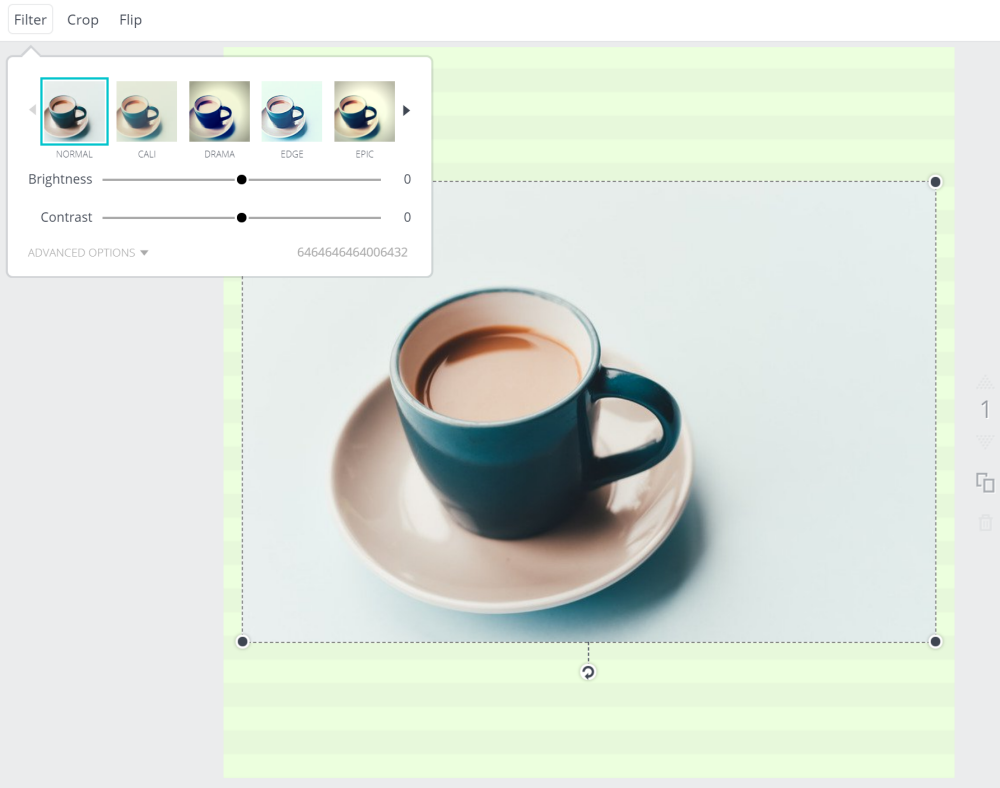Click the Brightness slider handle
This screenshot has width=1000, height=788.
(242, 180)
